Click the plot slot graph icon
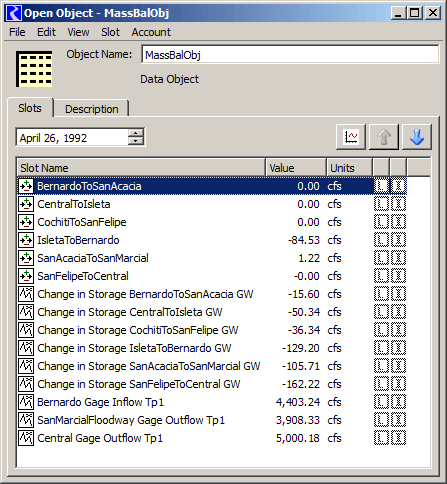The height and width of the screenshot is (484, 447). click(351, 137)
